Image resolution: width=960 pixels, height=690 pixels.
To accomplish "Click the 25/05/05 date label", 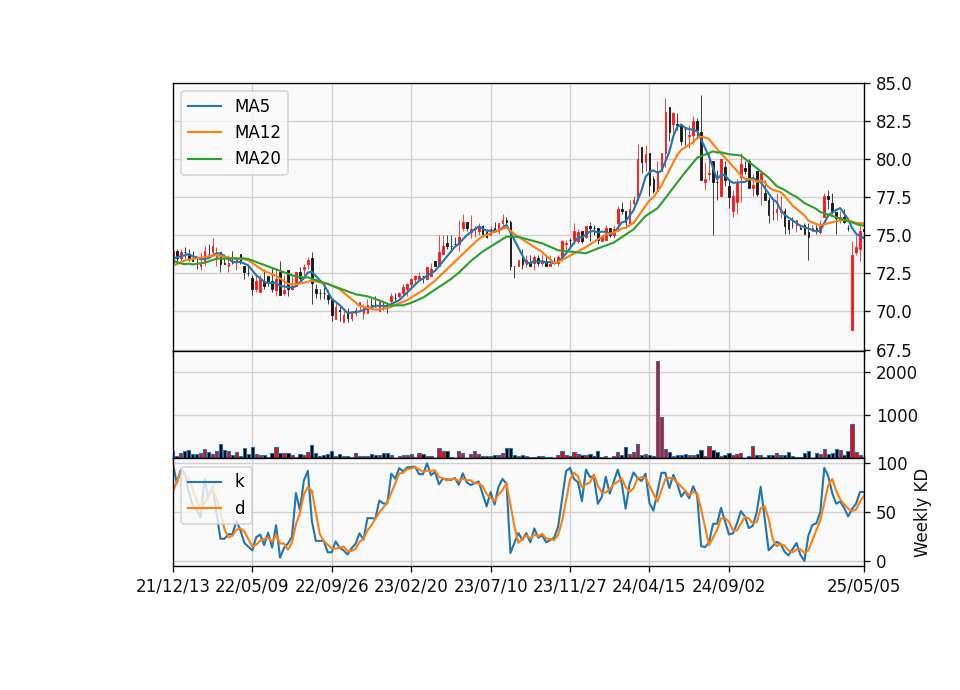I will coord(864,586).
